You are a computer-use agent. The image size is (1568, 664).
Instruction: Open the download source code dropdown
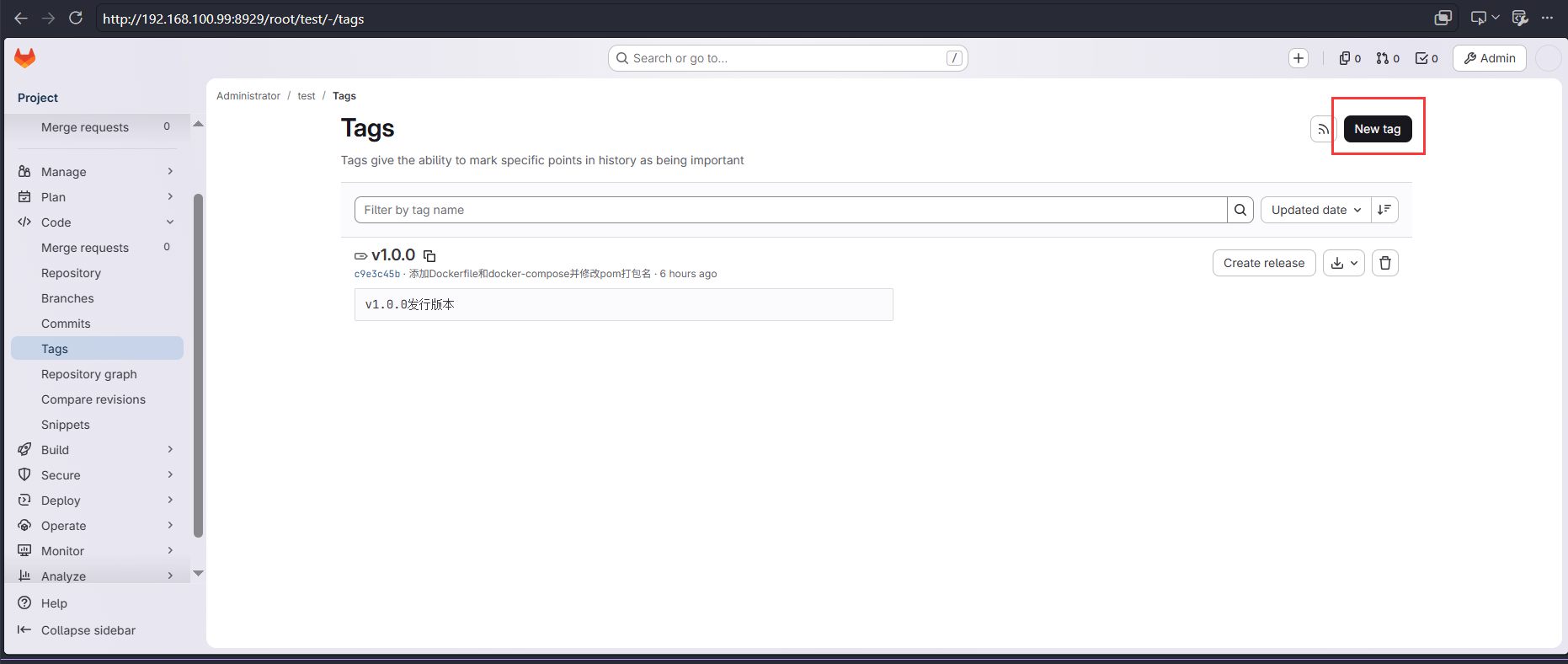1344,263
